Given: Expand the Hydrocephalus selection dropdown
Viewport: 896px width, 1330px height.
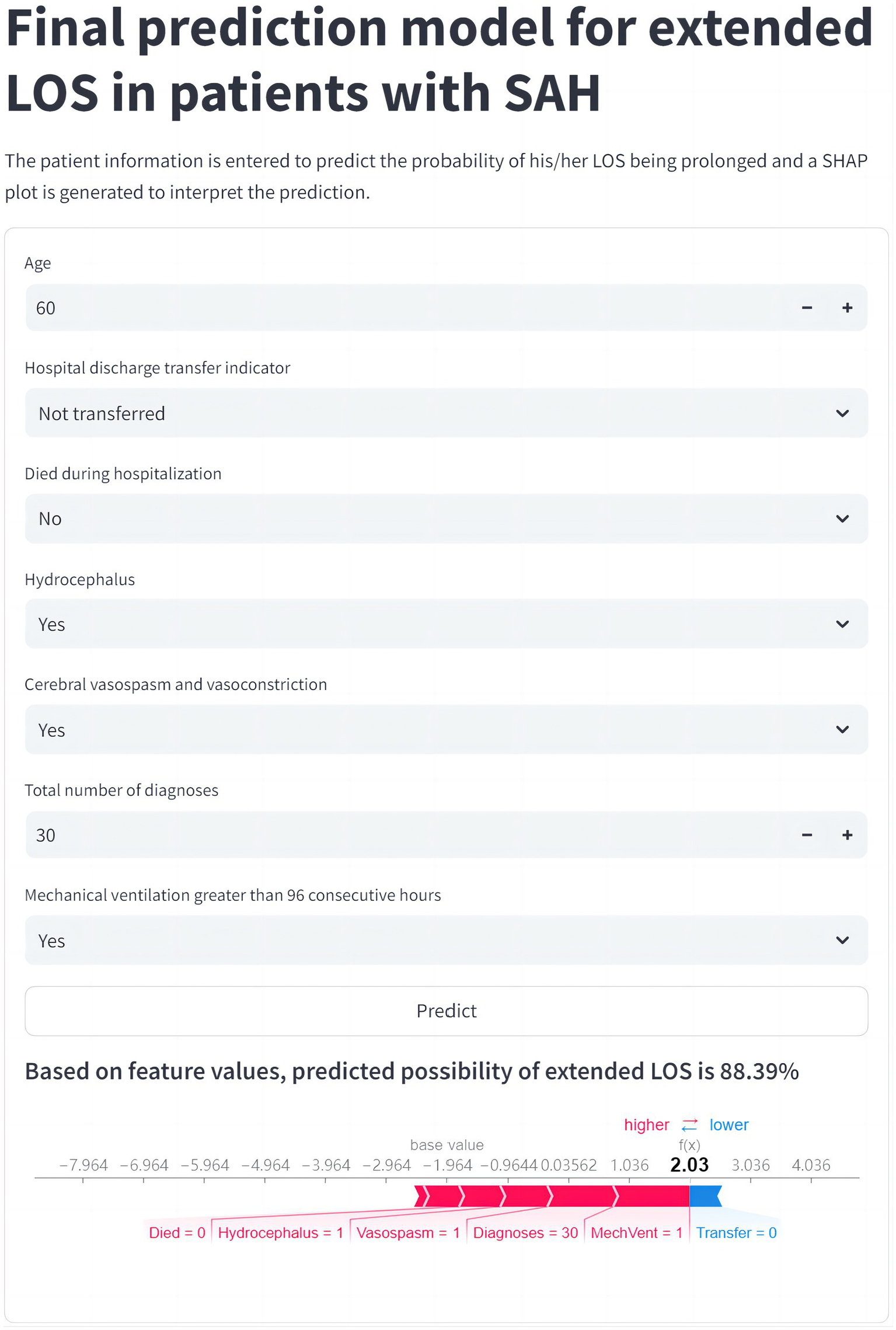Looking at the screenshot, I should click(842, 624).
